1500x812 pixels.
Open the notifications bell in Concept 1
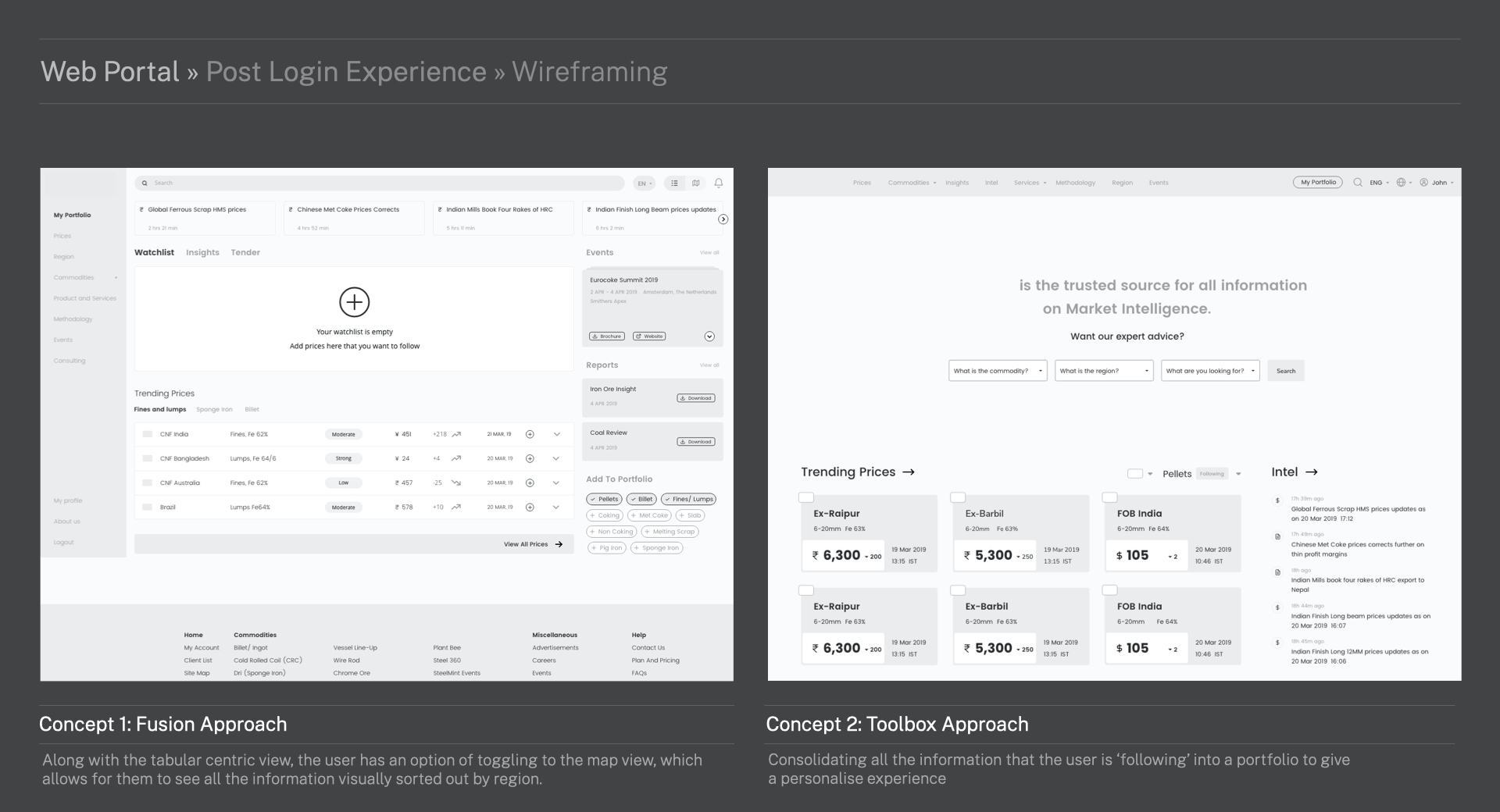[719, 183]
